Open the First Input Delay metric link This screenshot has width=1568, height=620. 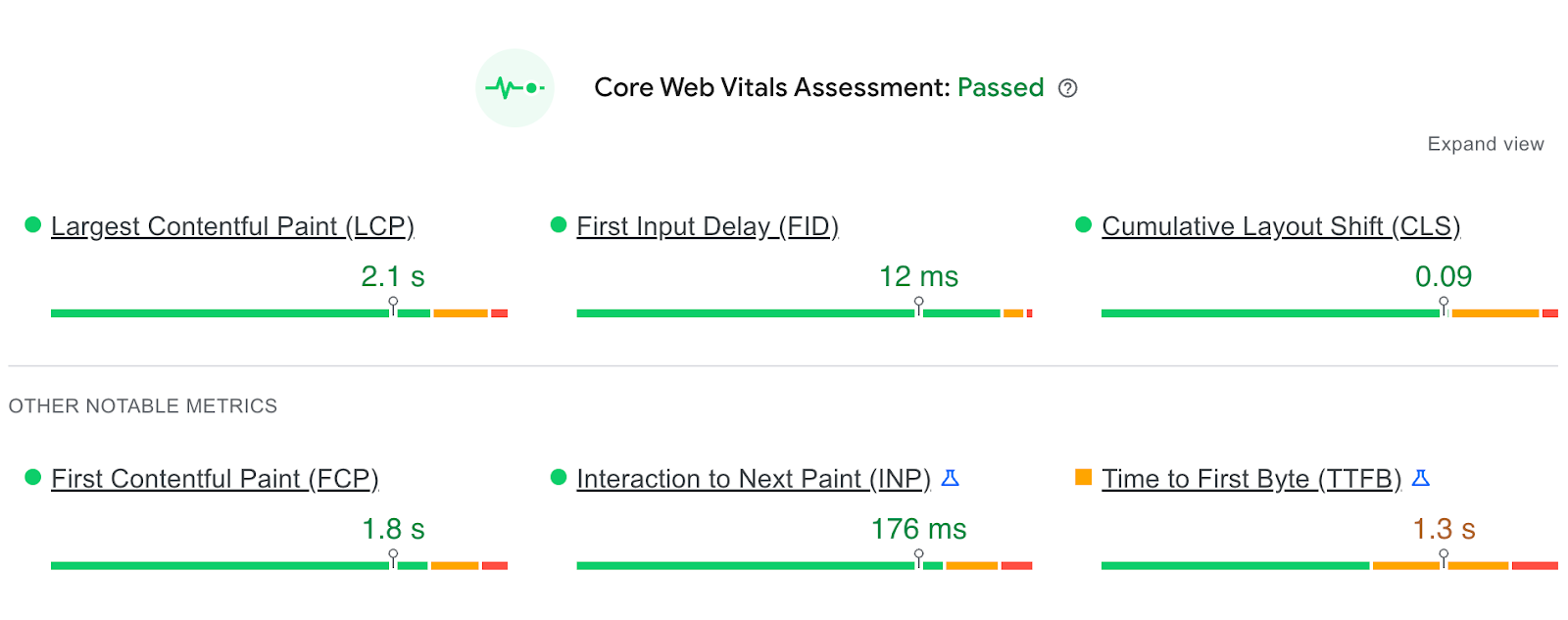tap(708, 226)
